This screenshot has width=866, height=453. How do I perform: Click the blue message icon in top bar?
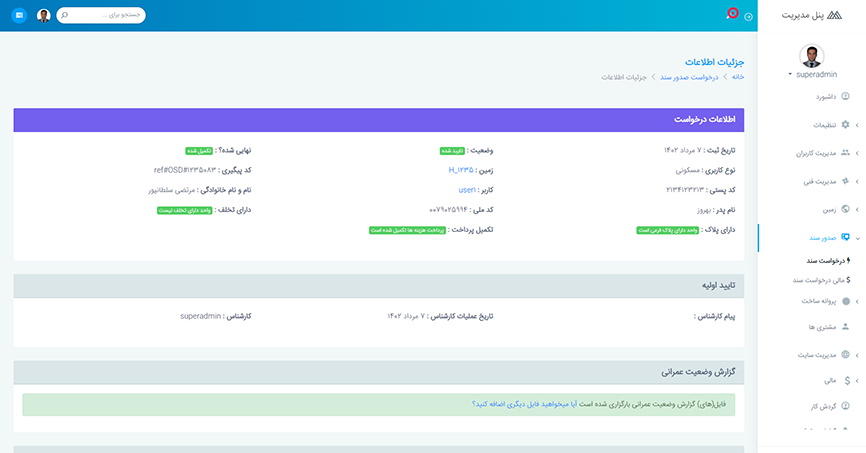(x=19, y=16)
